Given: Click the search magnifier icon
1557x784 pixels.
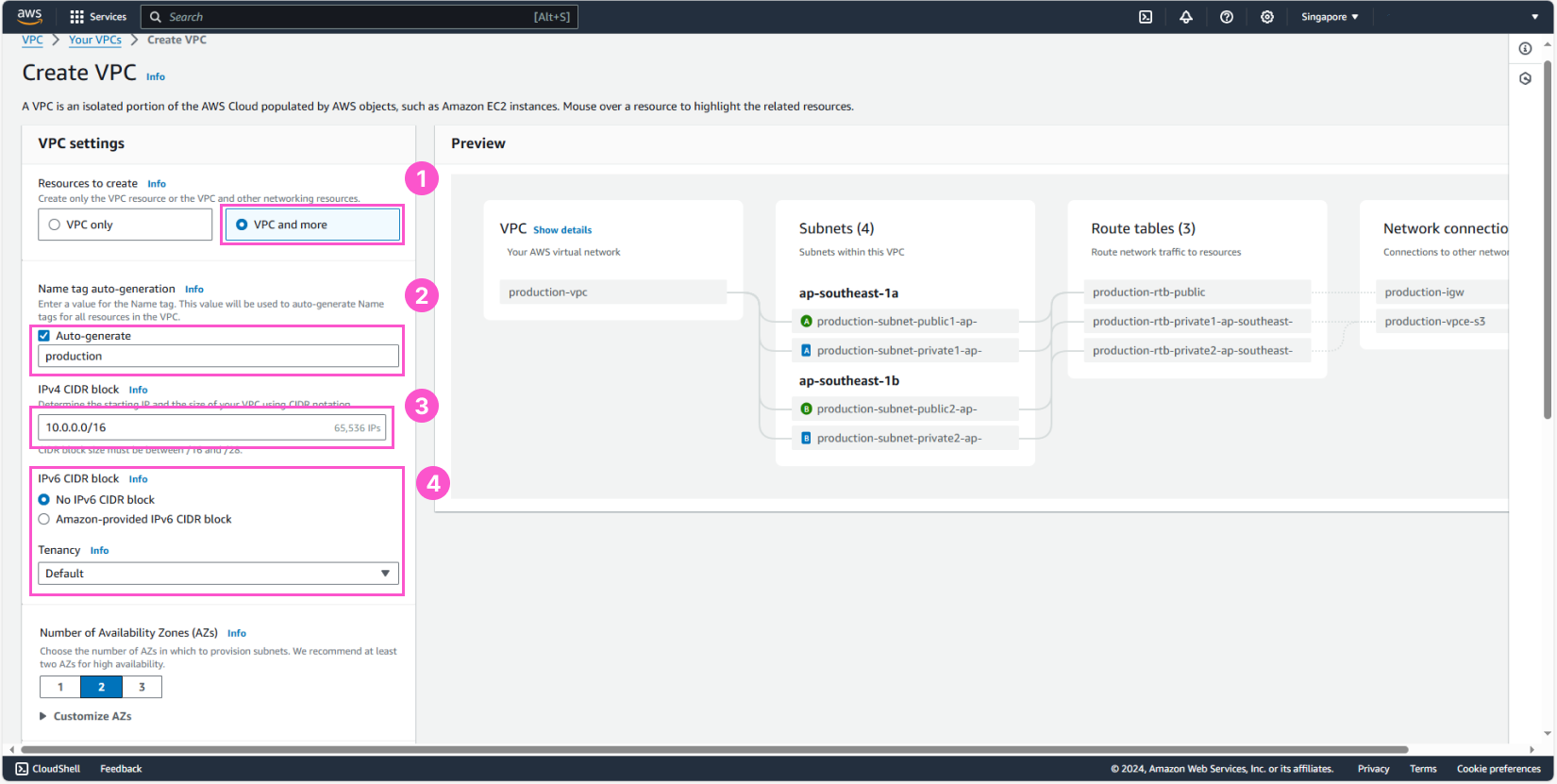Looking at the screenshot, I should (x=156, y=17).
